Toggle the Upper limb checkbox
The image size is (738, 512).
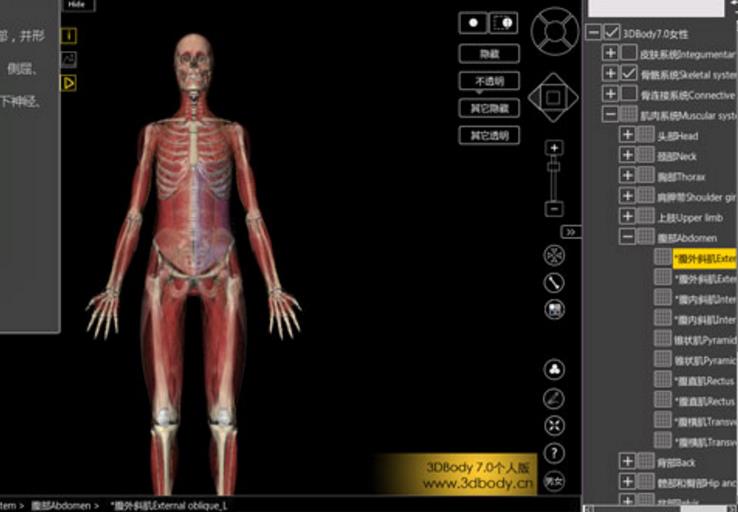pos(646,216)
